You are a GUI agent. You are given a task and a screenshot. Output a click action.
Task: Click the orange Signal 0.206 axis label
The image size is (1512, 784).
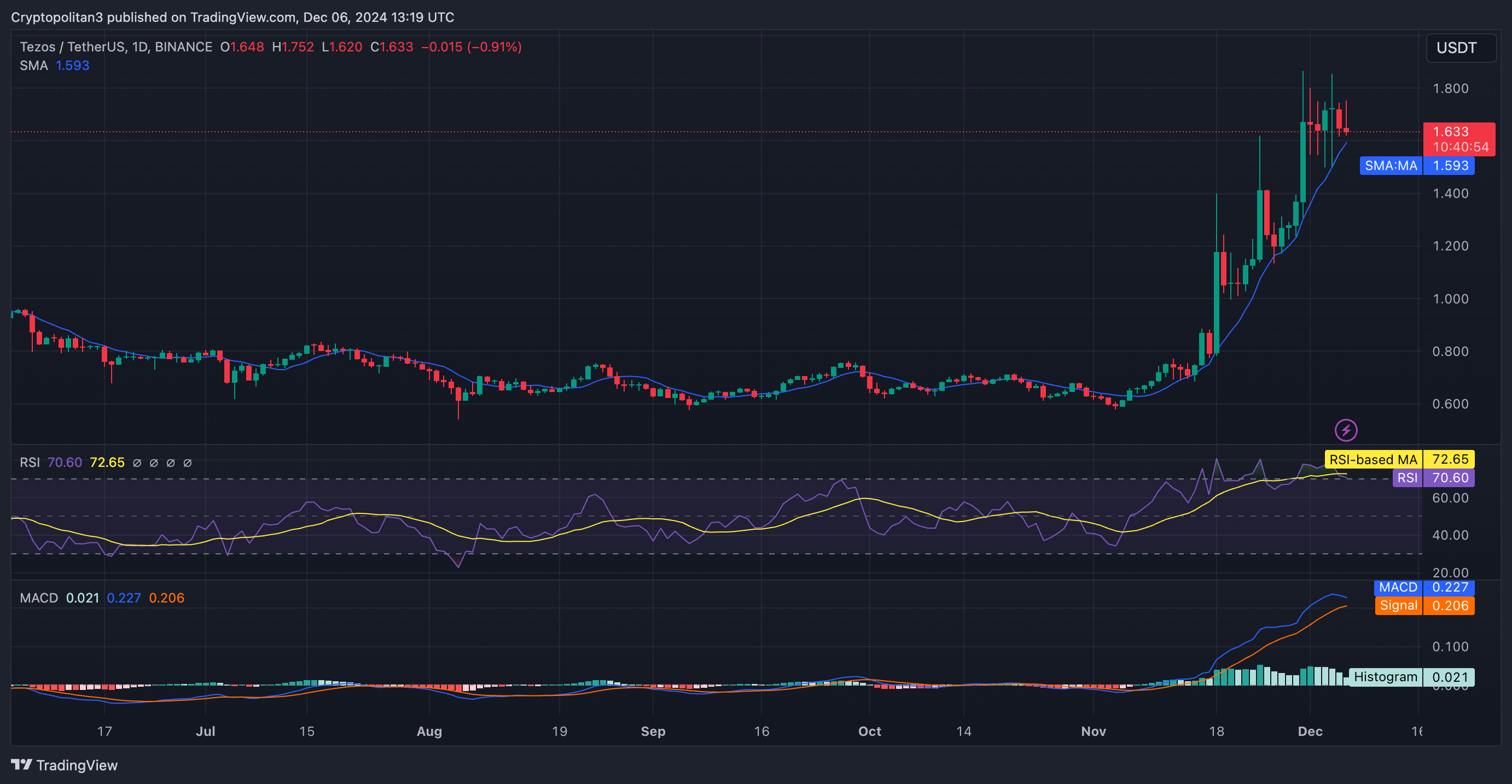click(x=1424, y=606)
